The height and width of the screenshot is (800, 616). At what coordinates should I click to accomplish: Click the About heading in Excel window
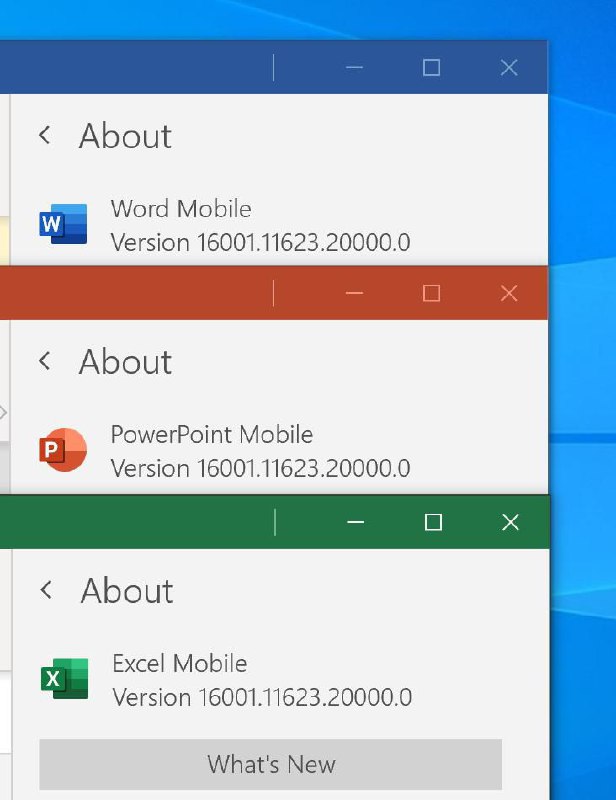127,590
